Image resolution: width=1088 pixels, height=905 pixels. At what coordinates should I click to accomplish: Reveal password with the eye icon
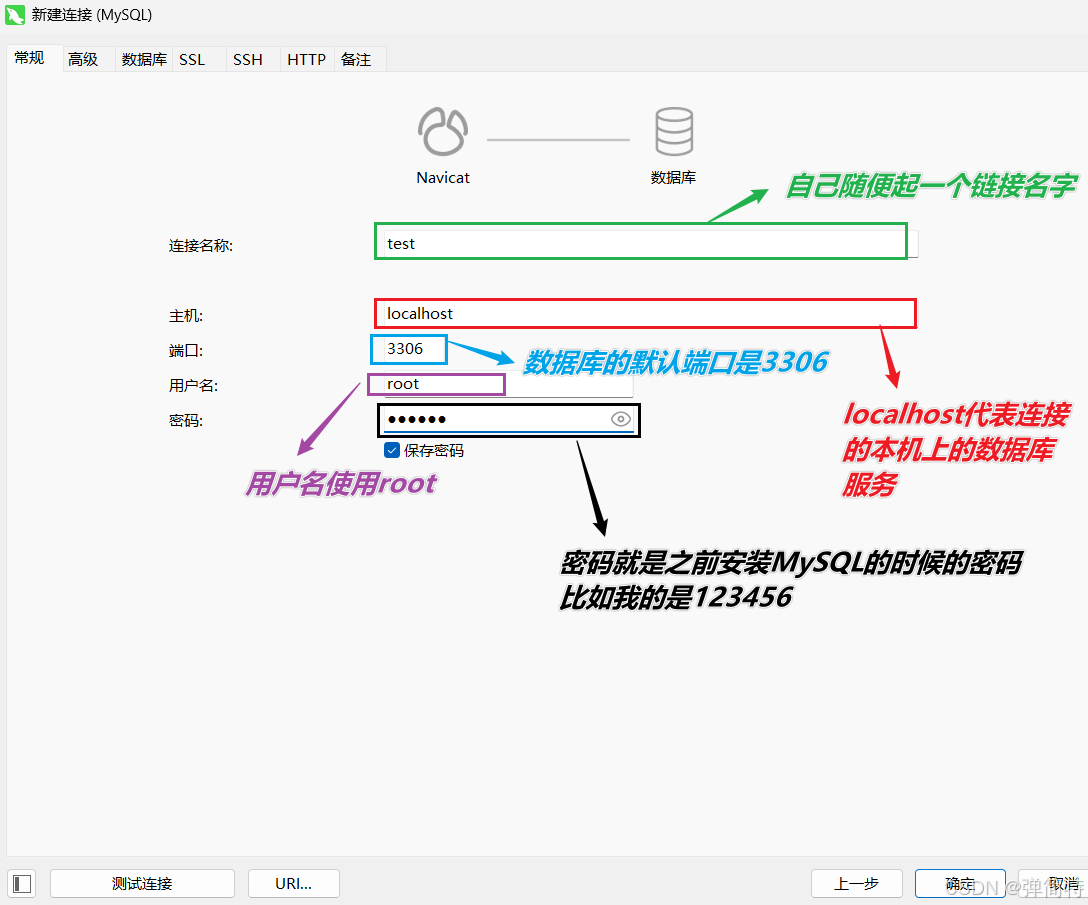[x=621, y=419]
